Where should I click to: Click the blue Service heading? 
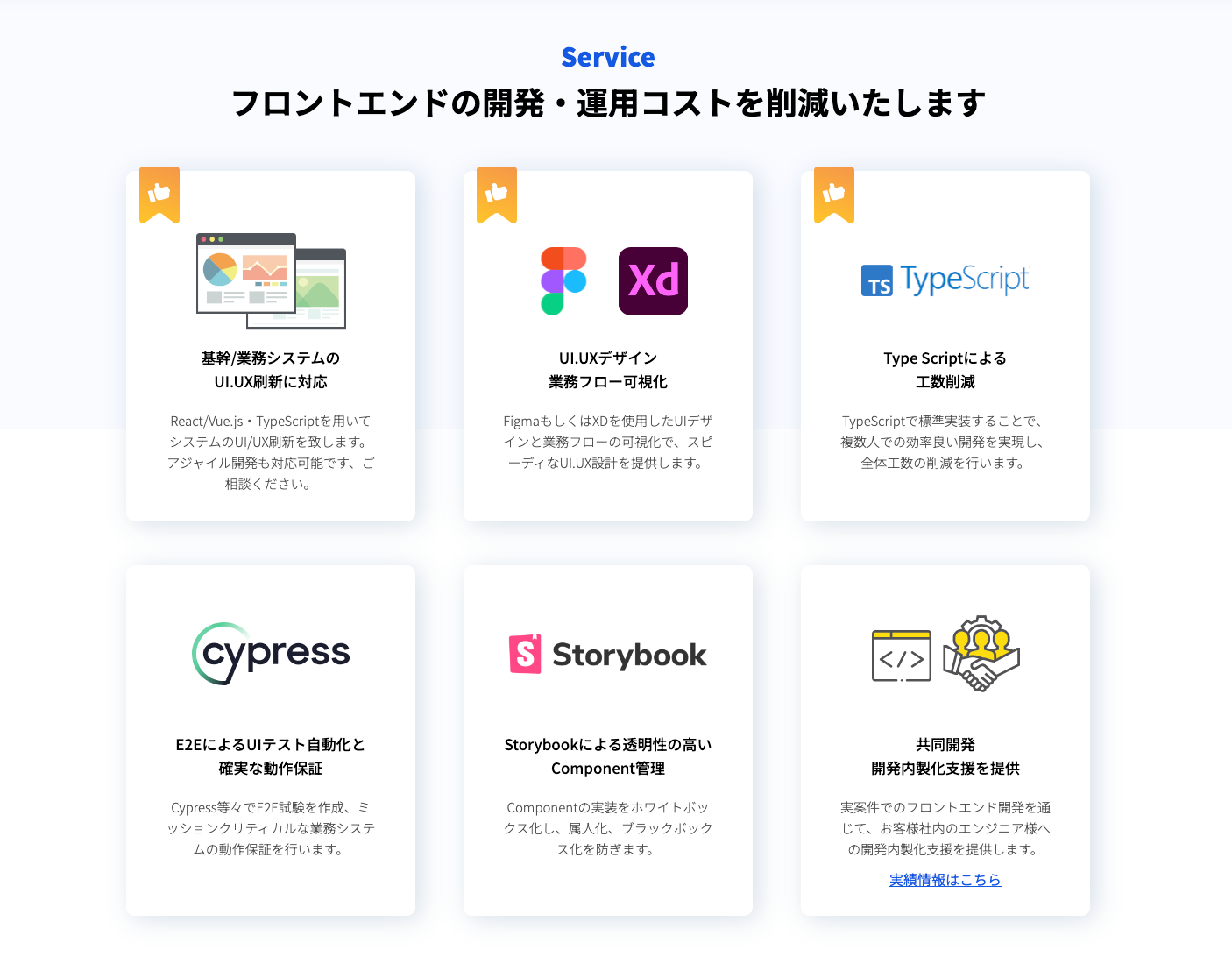click(x=608, y=57)
